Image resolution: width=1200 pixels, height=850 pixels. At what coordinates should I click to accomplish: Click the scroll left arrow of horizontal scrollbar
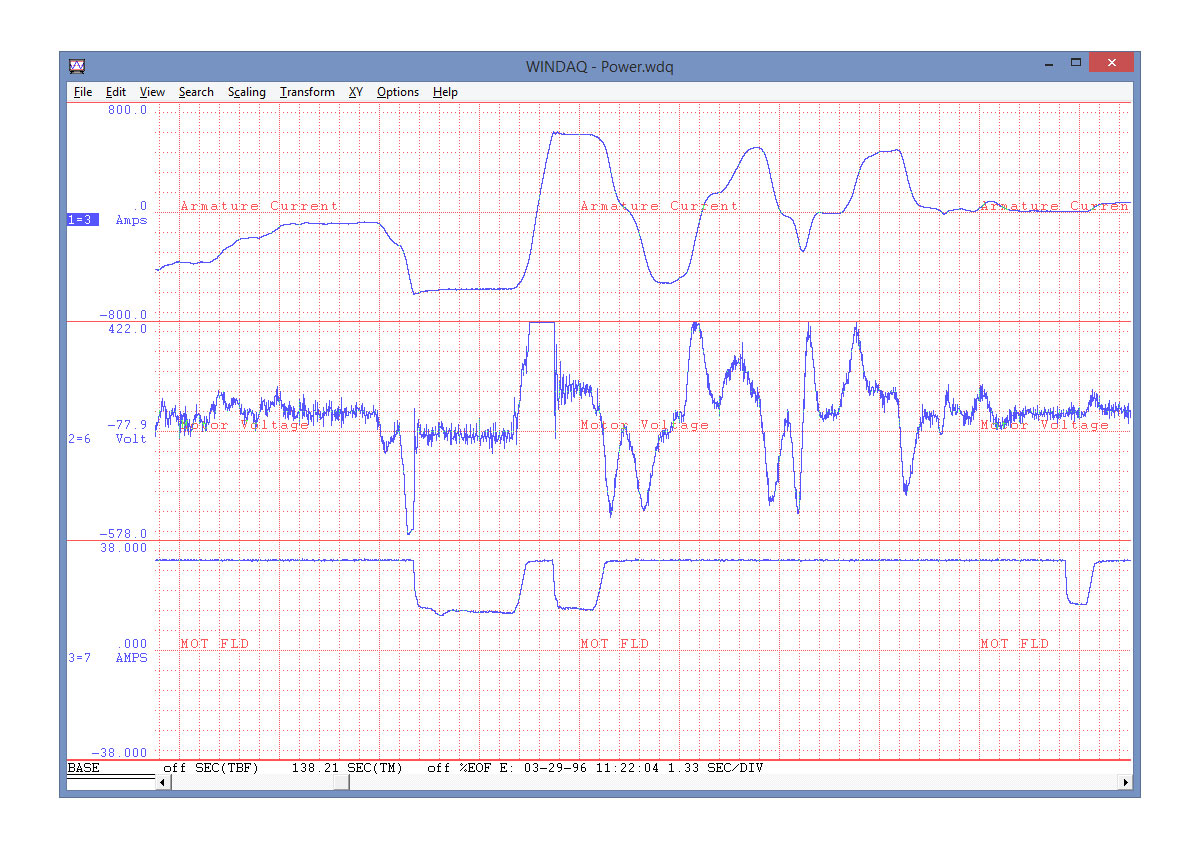point(164,783)
